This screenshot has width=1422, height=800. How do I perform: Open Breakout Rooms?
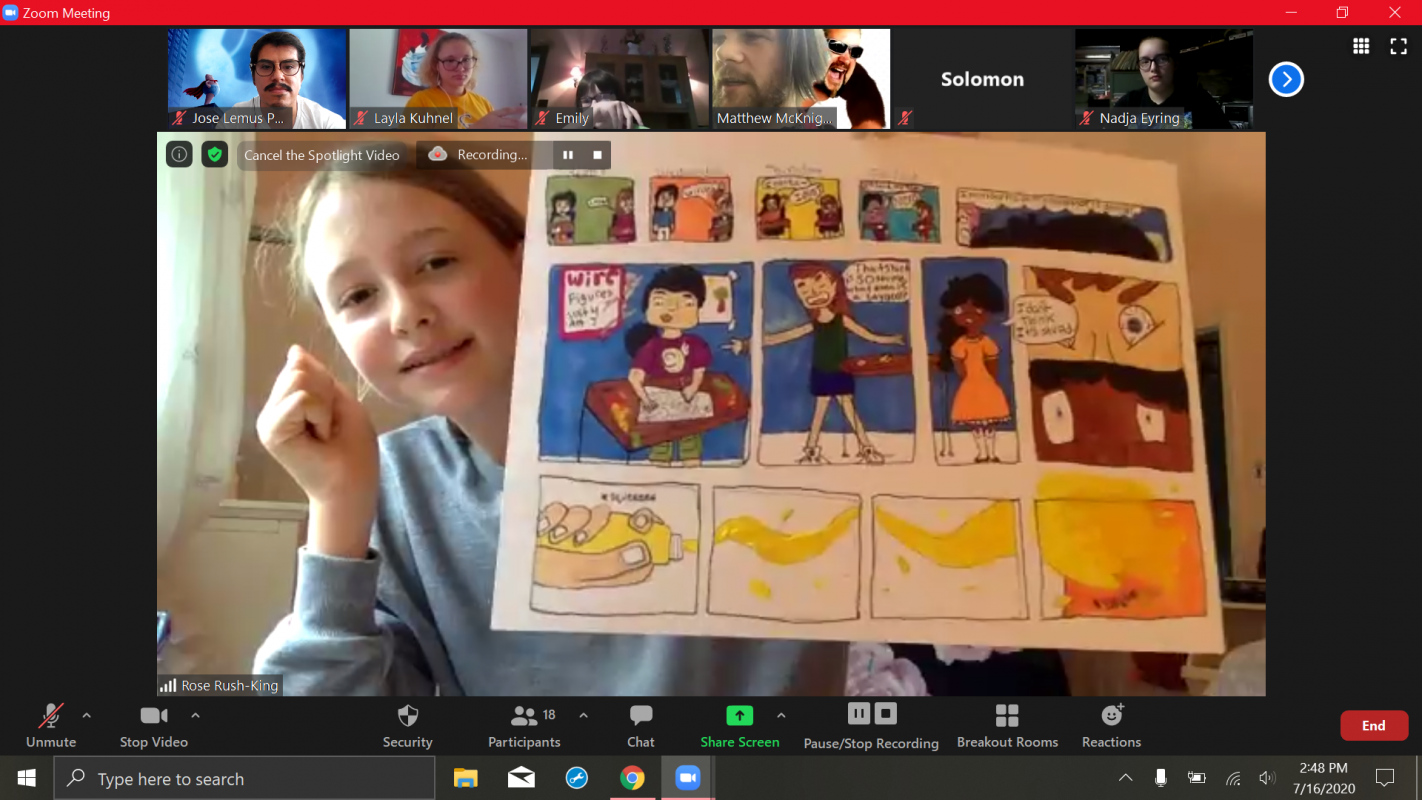1007,725
